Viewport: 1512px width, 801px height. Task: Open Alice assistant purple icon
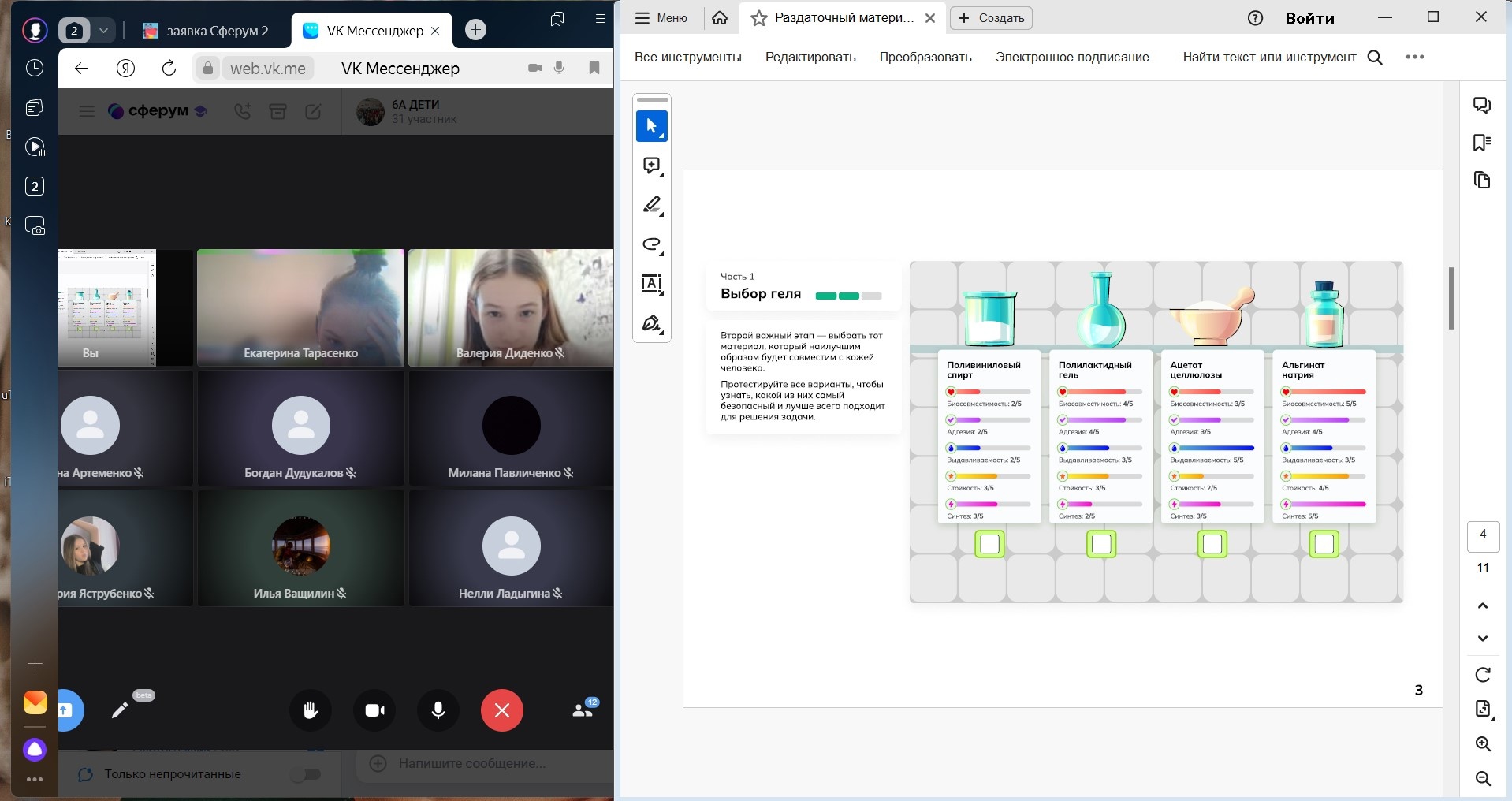(35, 750)
